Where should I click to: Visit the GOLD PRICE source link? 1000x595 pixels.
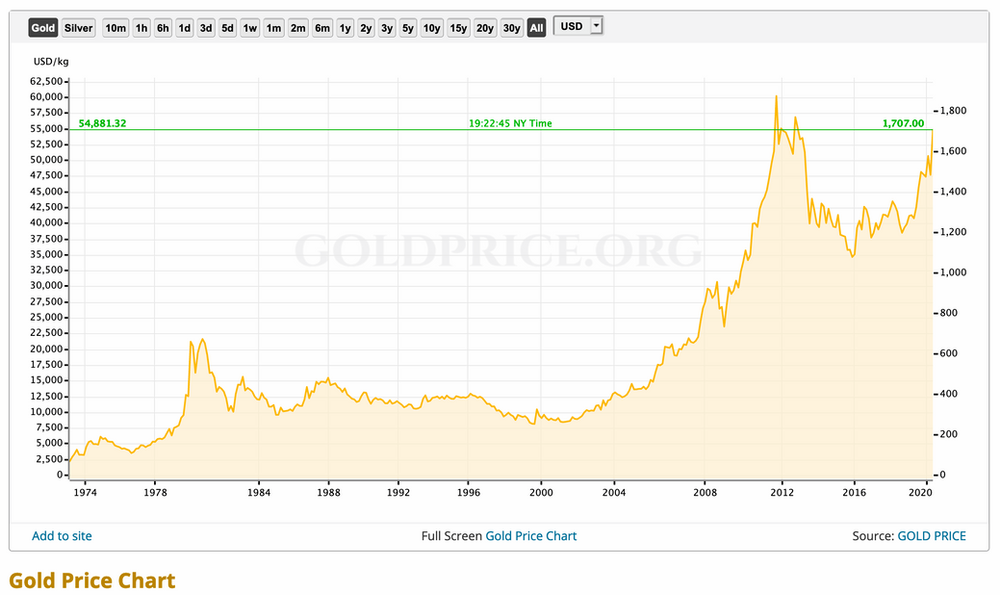[x=932, y=536]
